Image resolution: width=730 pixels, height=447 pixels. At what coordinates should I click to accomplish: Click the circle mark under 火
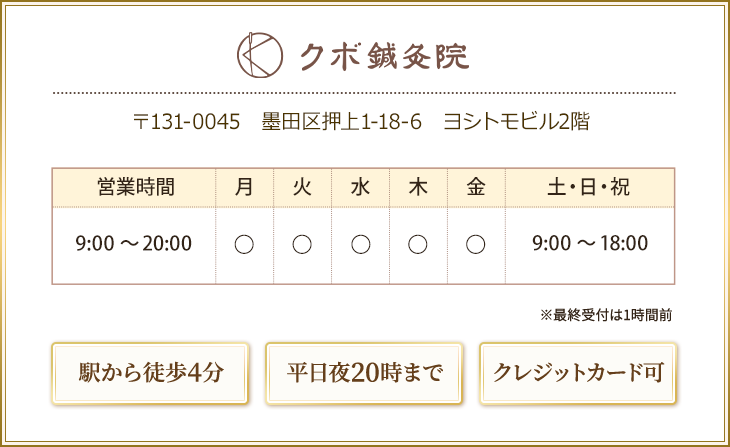[302, 244]
